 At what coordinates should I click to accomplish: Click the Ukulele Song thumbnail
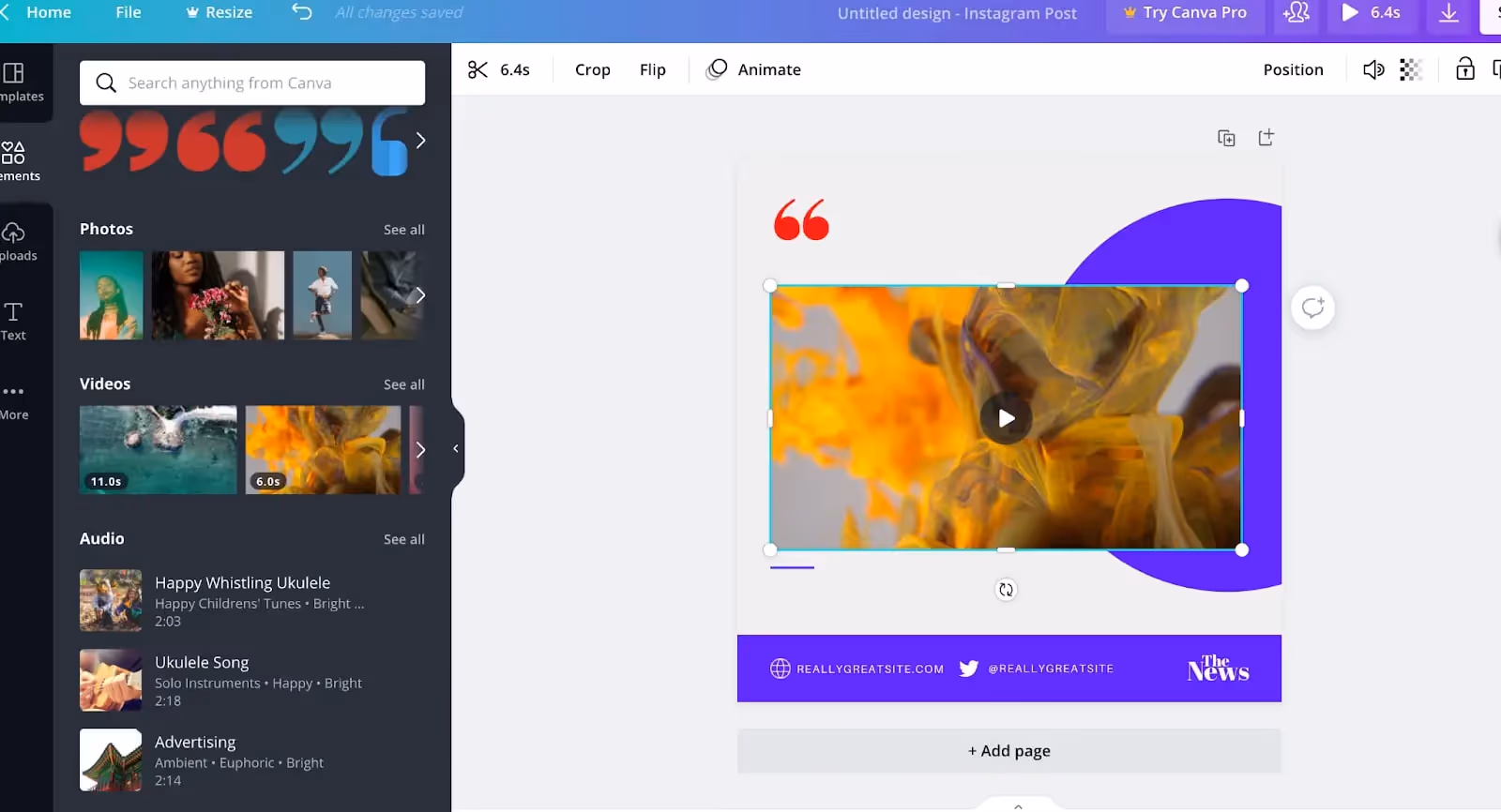point(111,681)
